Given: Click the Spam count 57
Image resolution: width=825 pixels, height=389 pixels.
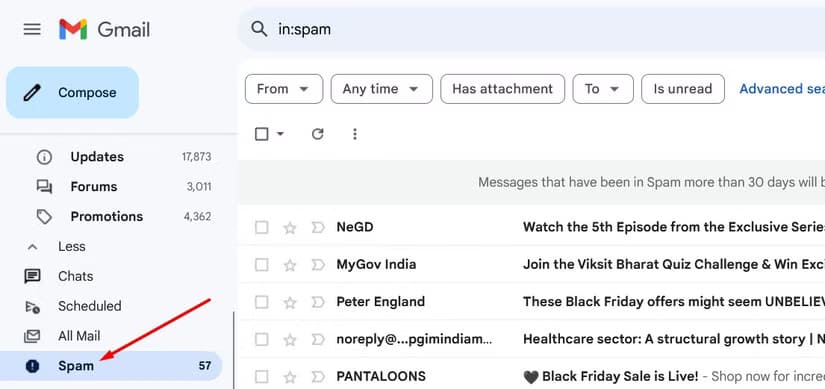Looking at the screenshot, I should (205, 366).
